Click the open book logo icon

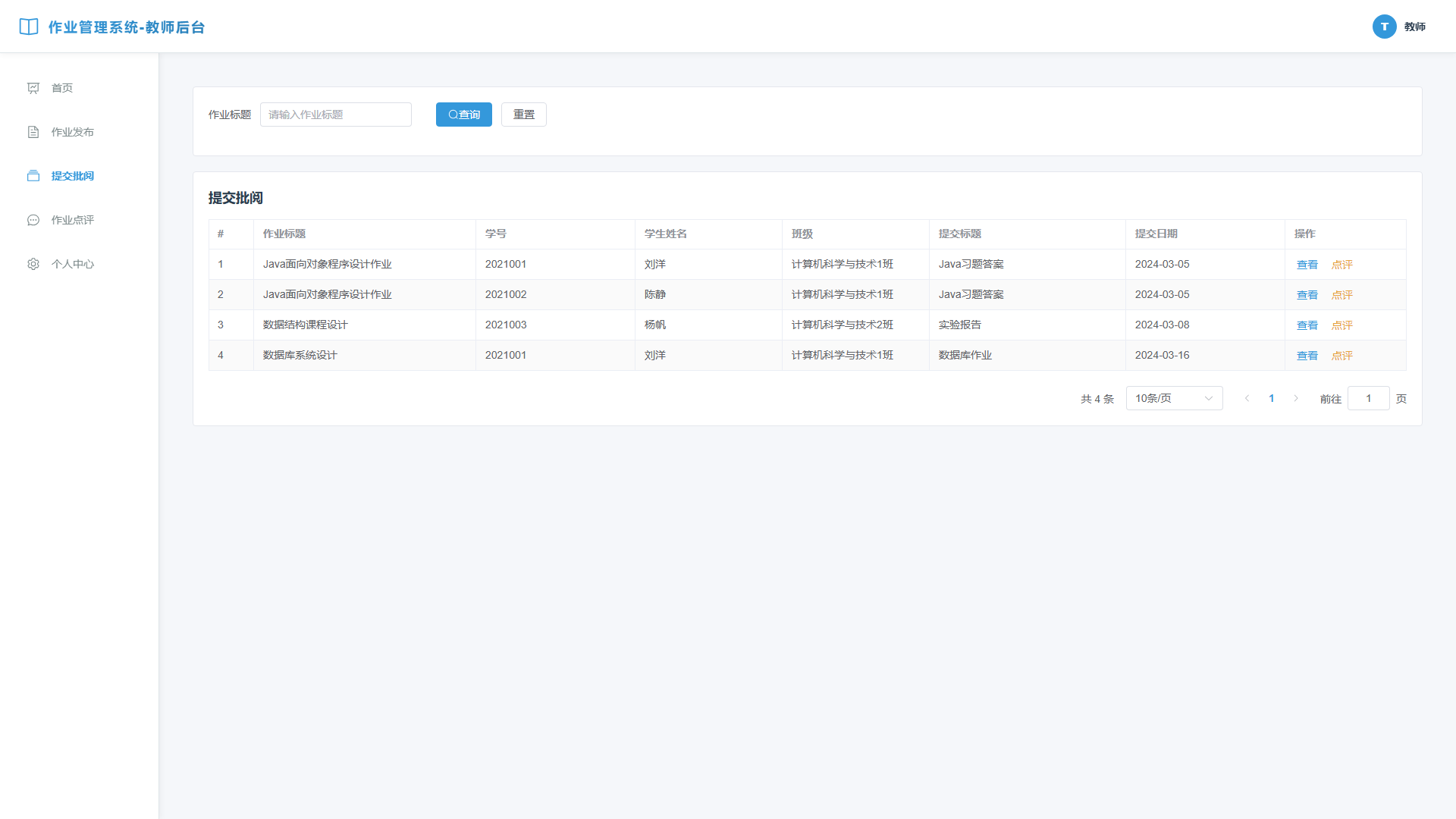[29, 27]
